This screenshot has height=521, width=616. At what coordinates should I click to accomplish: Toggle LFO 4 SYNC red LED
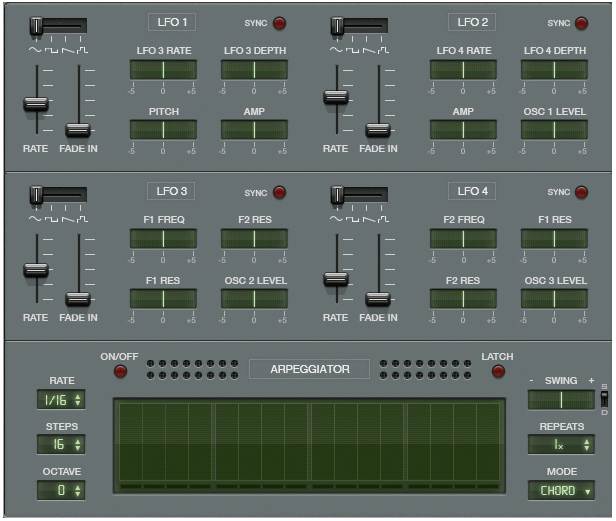(581, 192)
